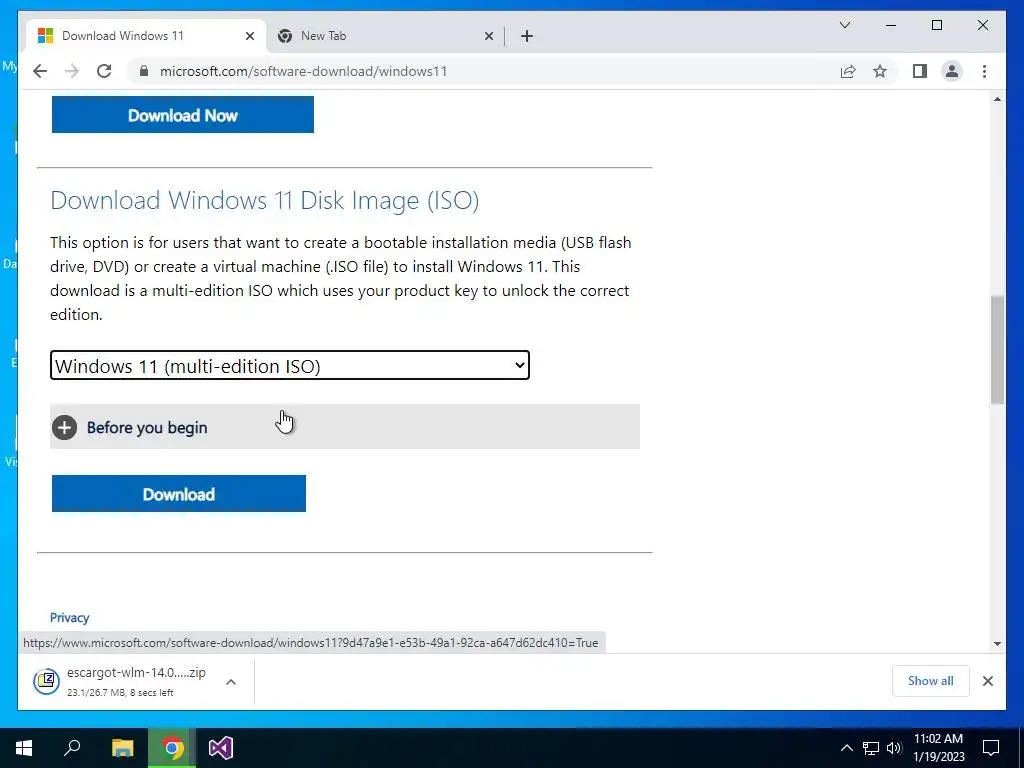Open network status tray icon

[871, 748]
